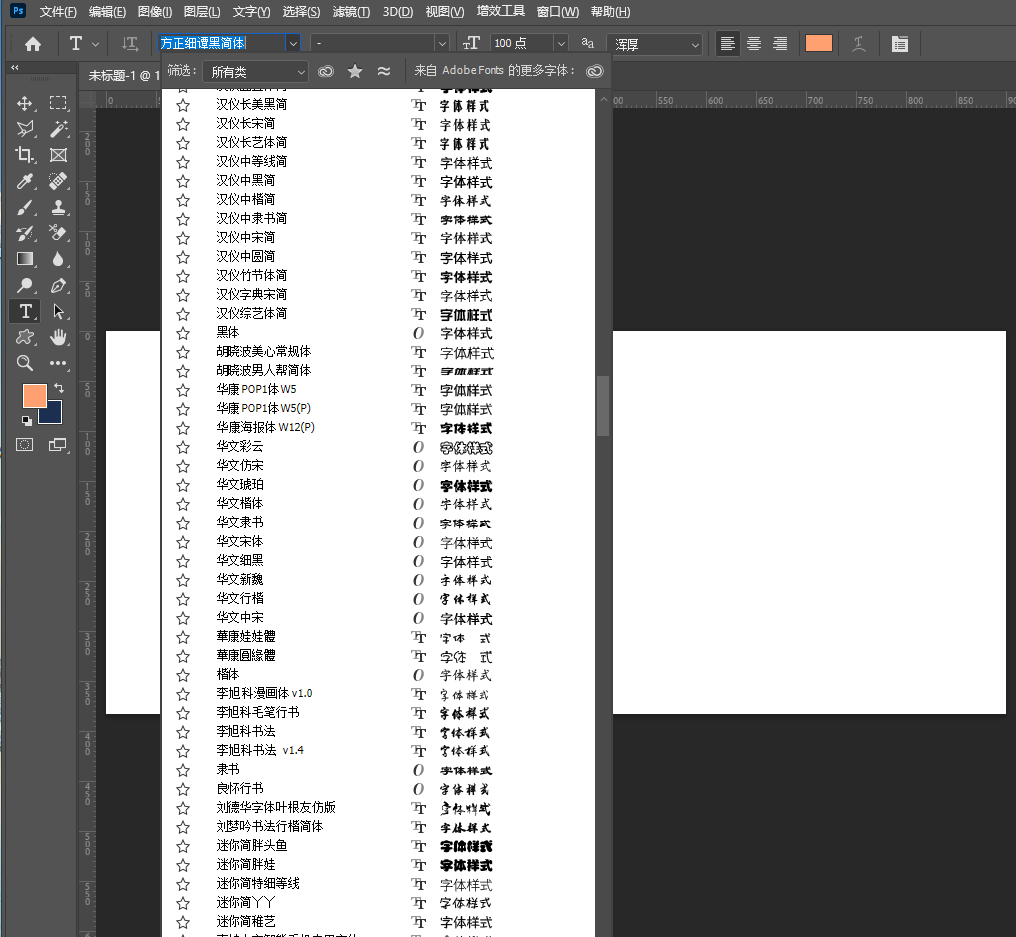Image resolution: width=1016 pixels, height=937 pixels.
Task: Click the font list scrollbar thumb
Action: click(x=603, y=406)
